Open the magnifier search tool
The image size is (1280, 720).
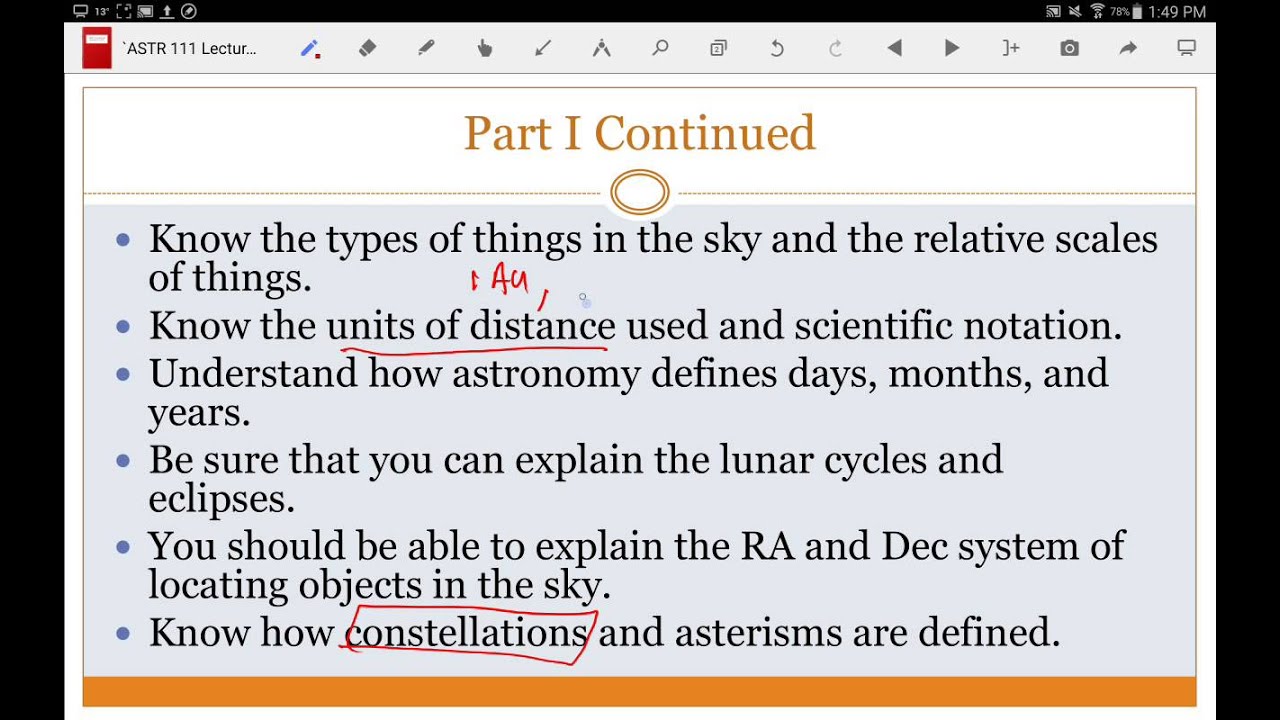click(x=660, y=48)
